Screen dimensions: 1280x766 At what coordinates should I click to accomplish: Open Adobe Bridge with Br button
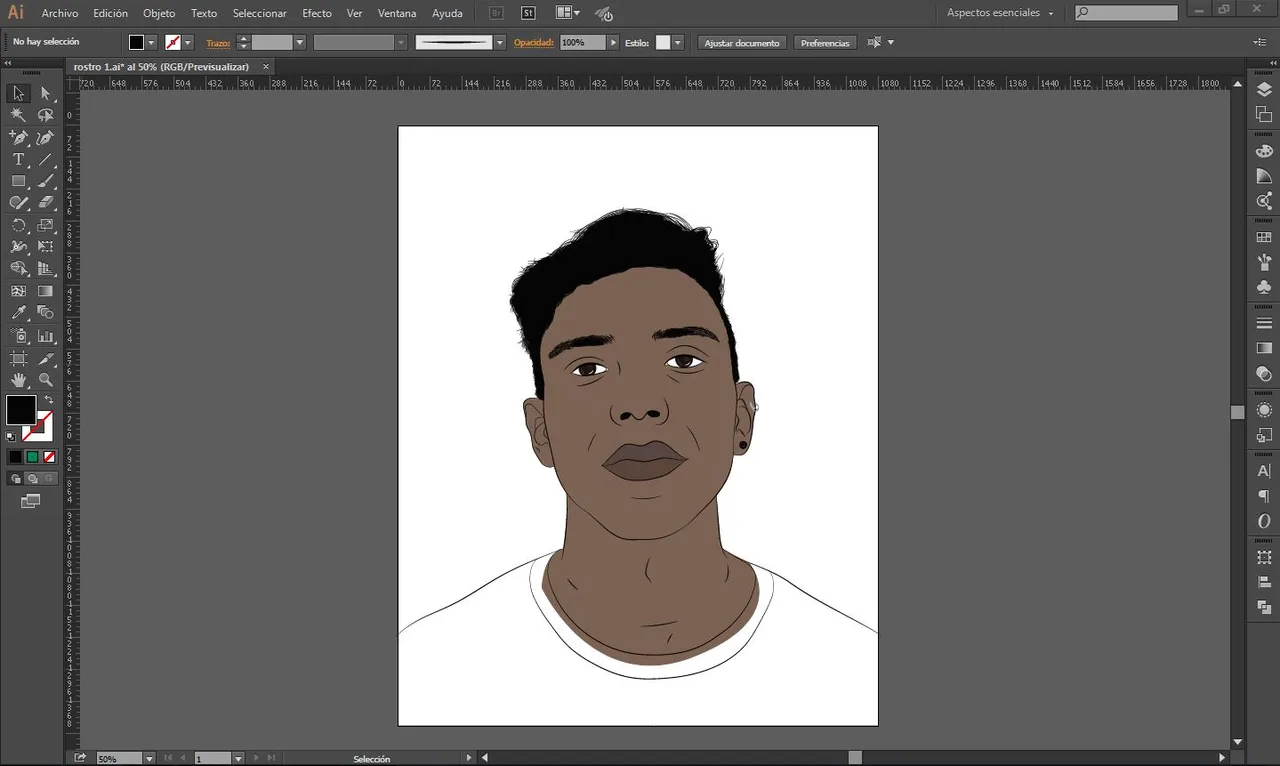click(x=497, y=13)
